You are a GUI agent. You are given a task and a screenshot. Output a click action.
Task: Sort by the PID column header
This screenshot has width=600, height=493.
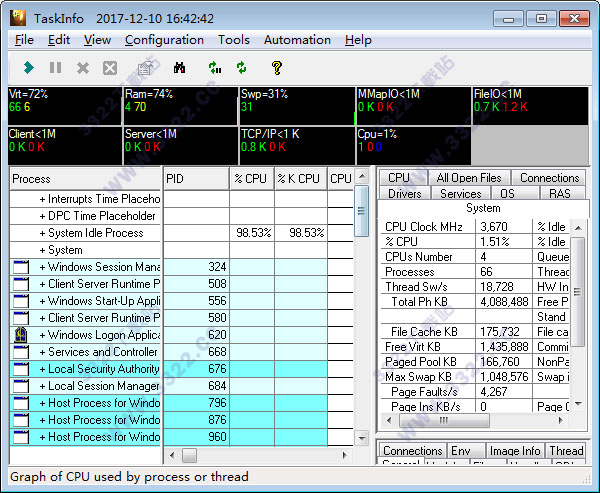coord(196,179)
